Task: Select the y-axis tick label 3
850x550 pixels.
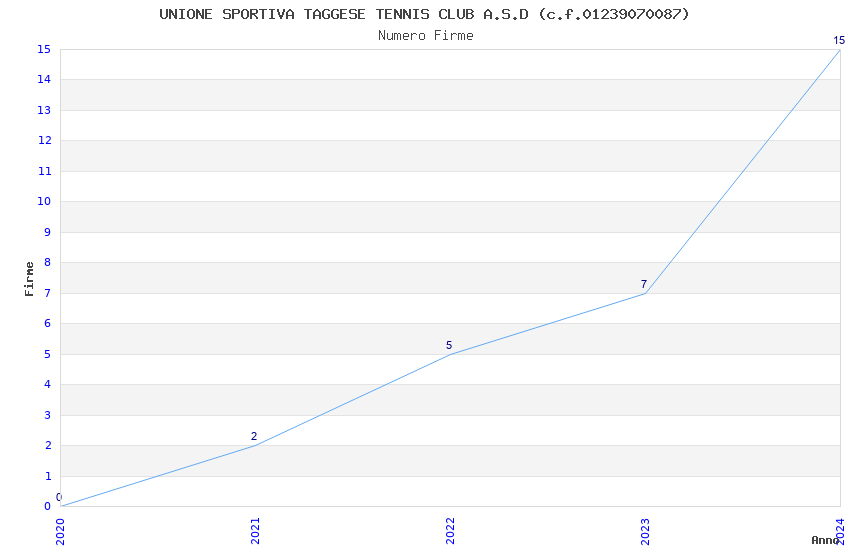Action: (47, 415)
